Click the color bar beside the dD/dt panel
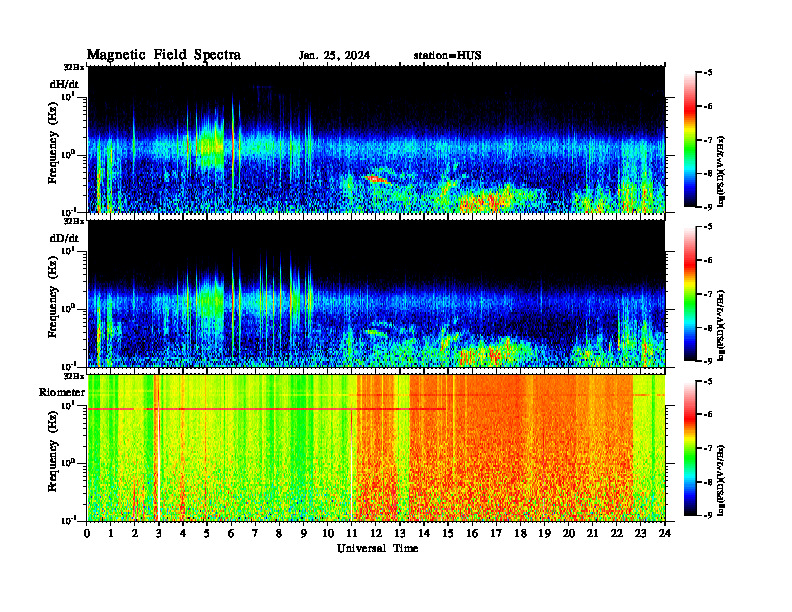Screen dimensions: 792x612 (x=690, y=294)
